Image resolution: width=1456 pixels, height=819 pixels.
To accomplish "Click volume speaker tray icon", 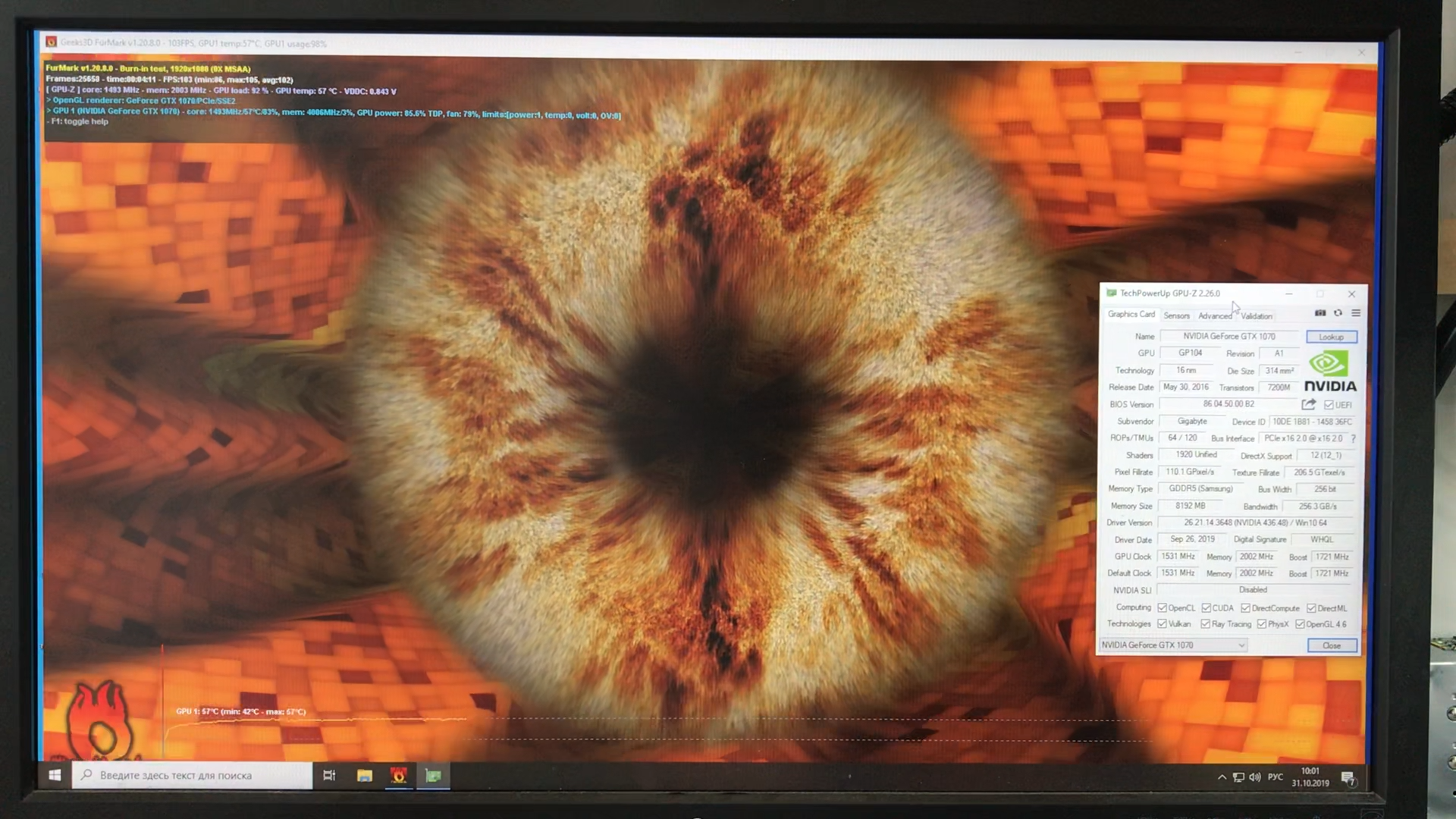I will tap(1255, 777).
